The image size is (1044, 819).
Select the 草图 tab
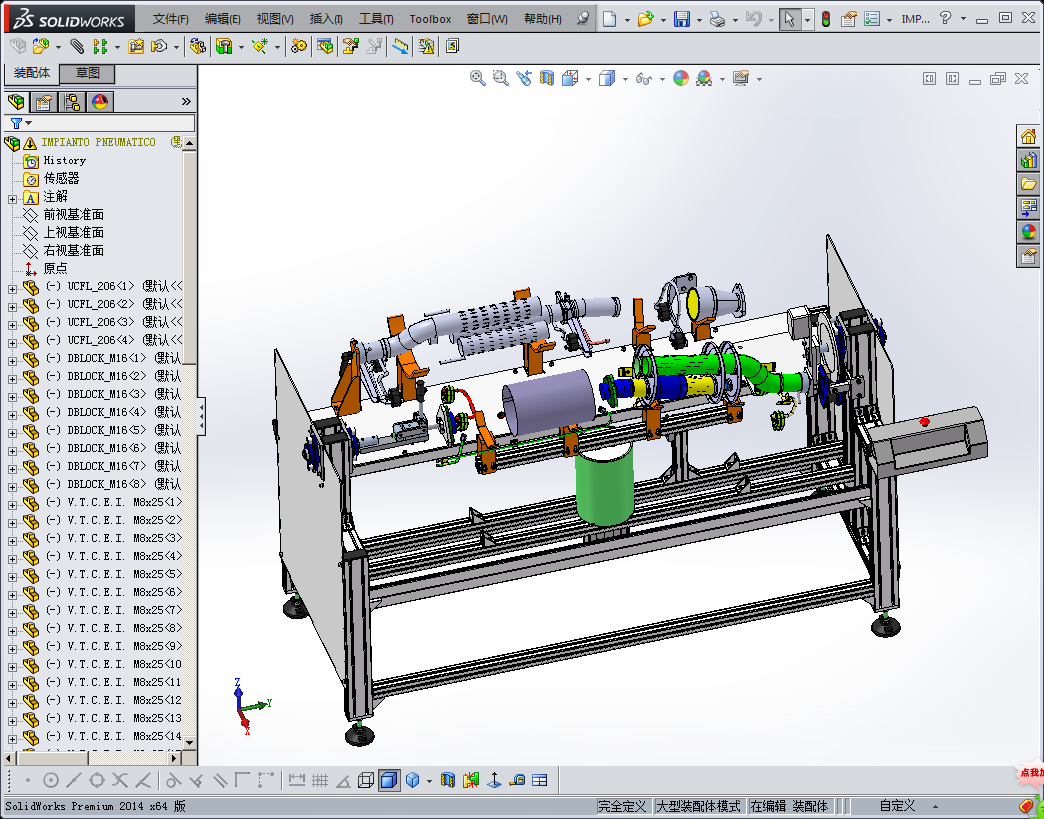[x=87, y=73]
